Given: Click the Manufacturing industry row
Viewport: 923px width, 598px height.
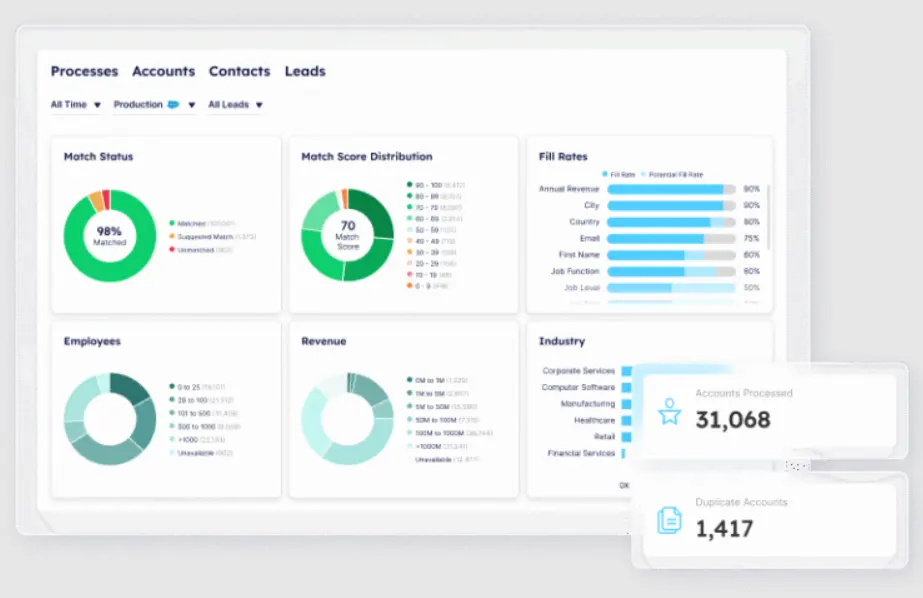Looking at the screenshot, I should coord(596,404).
